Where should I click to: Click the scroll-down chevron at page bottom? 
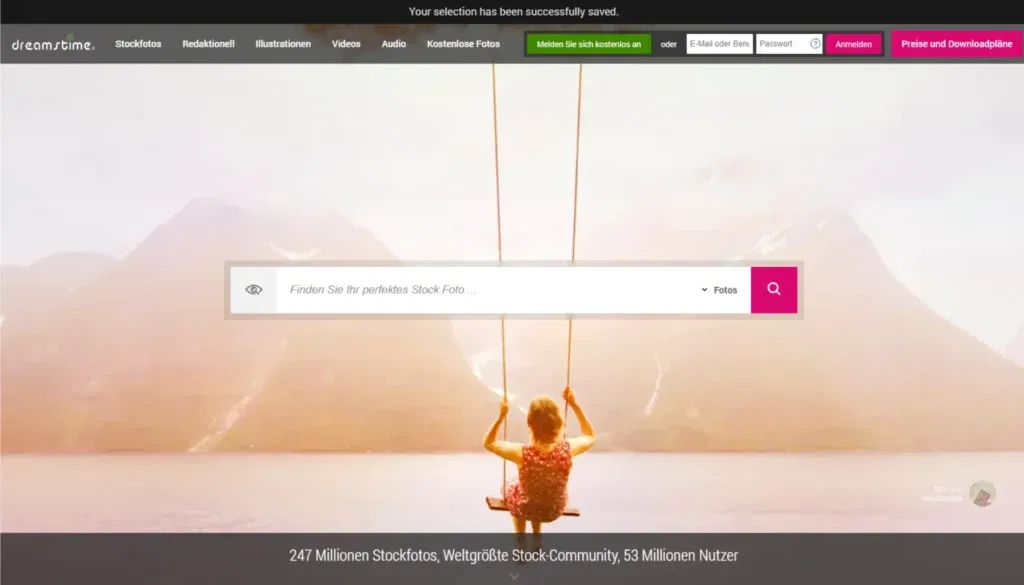click(x=514, y=576)
